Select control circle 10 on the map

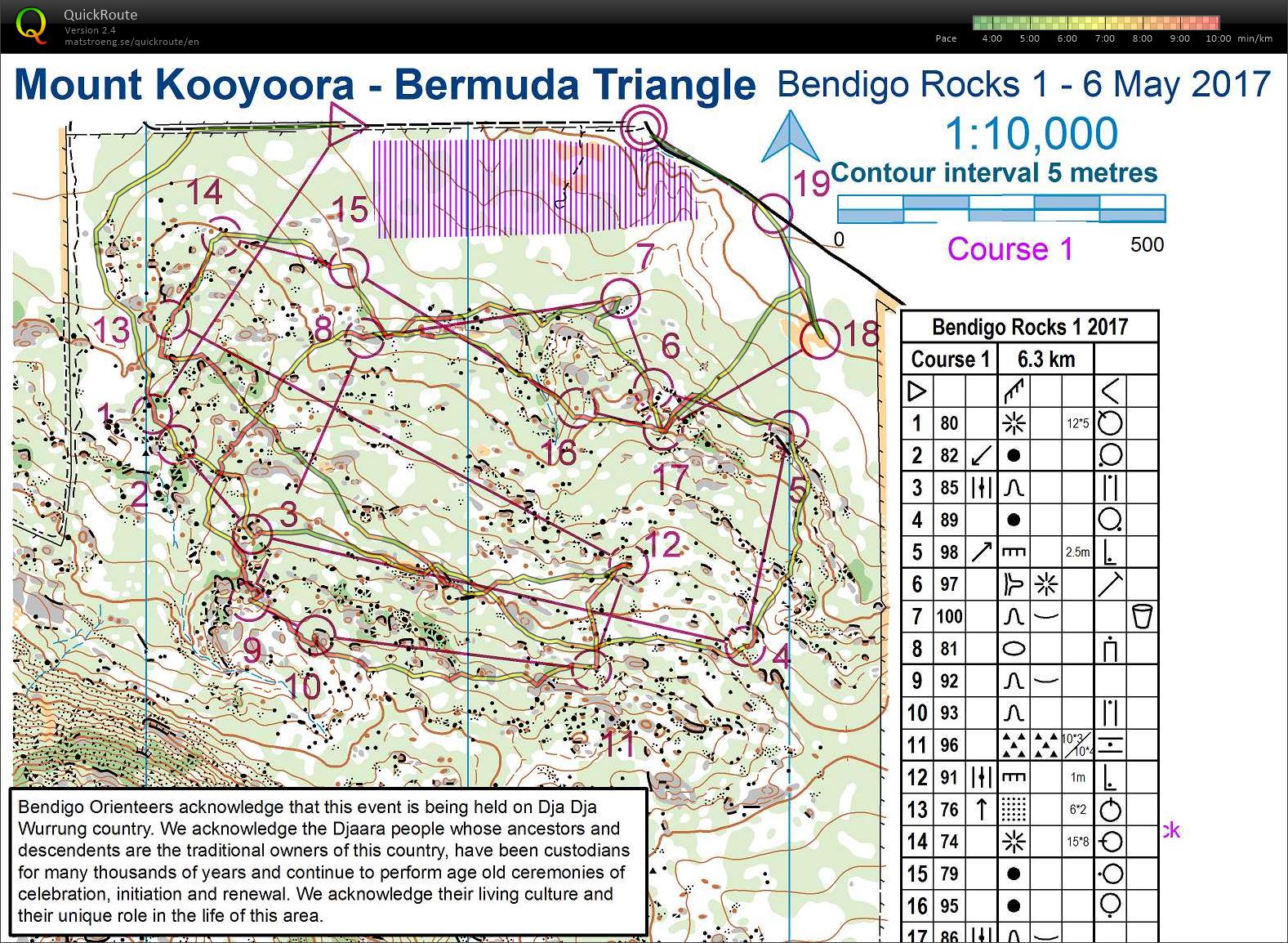coord(314,635)
